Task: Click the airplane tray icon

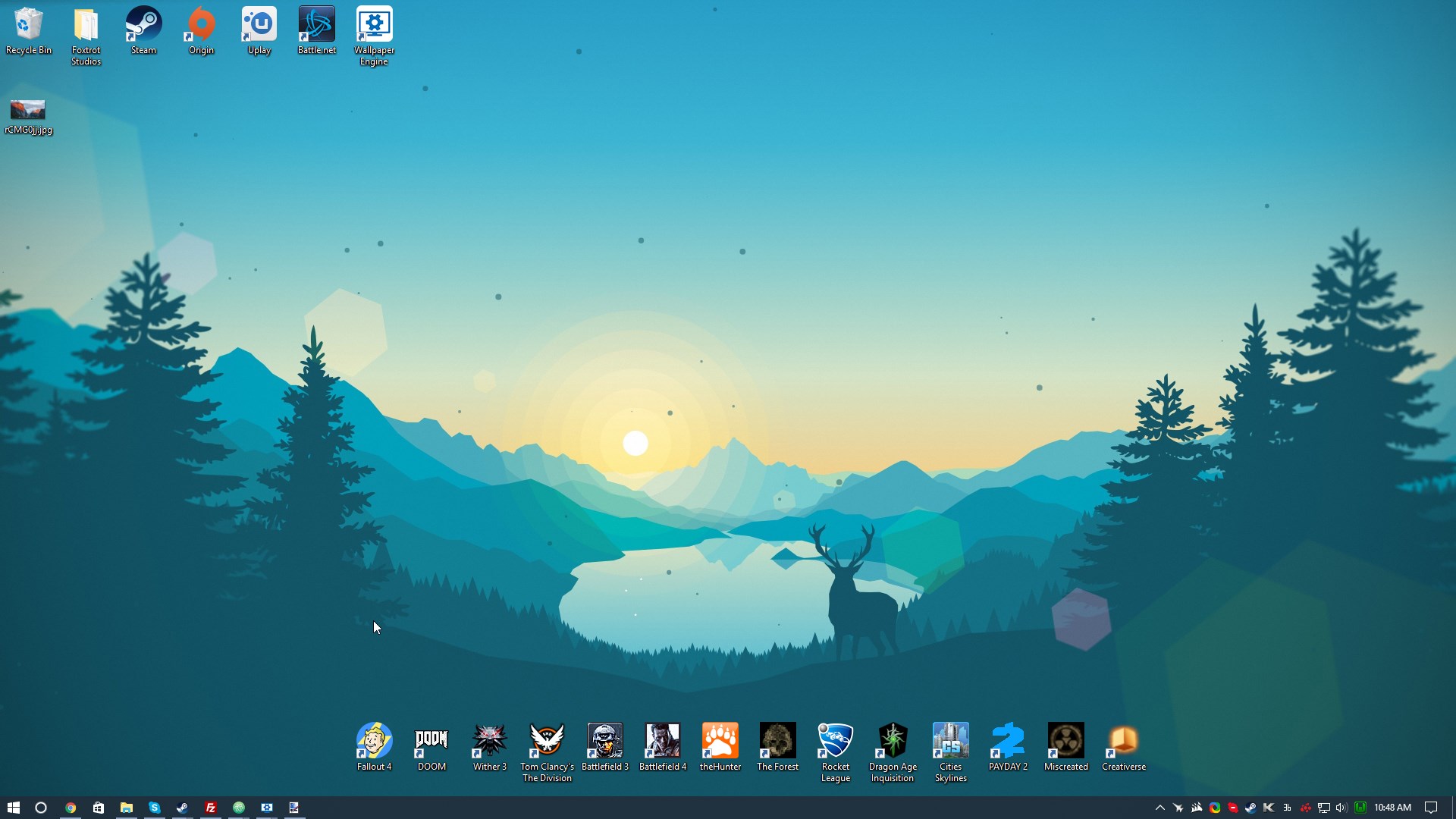Action: click(x=1178, y=808)
